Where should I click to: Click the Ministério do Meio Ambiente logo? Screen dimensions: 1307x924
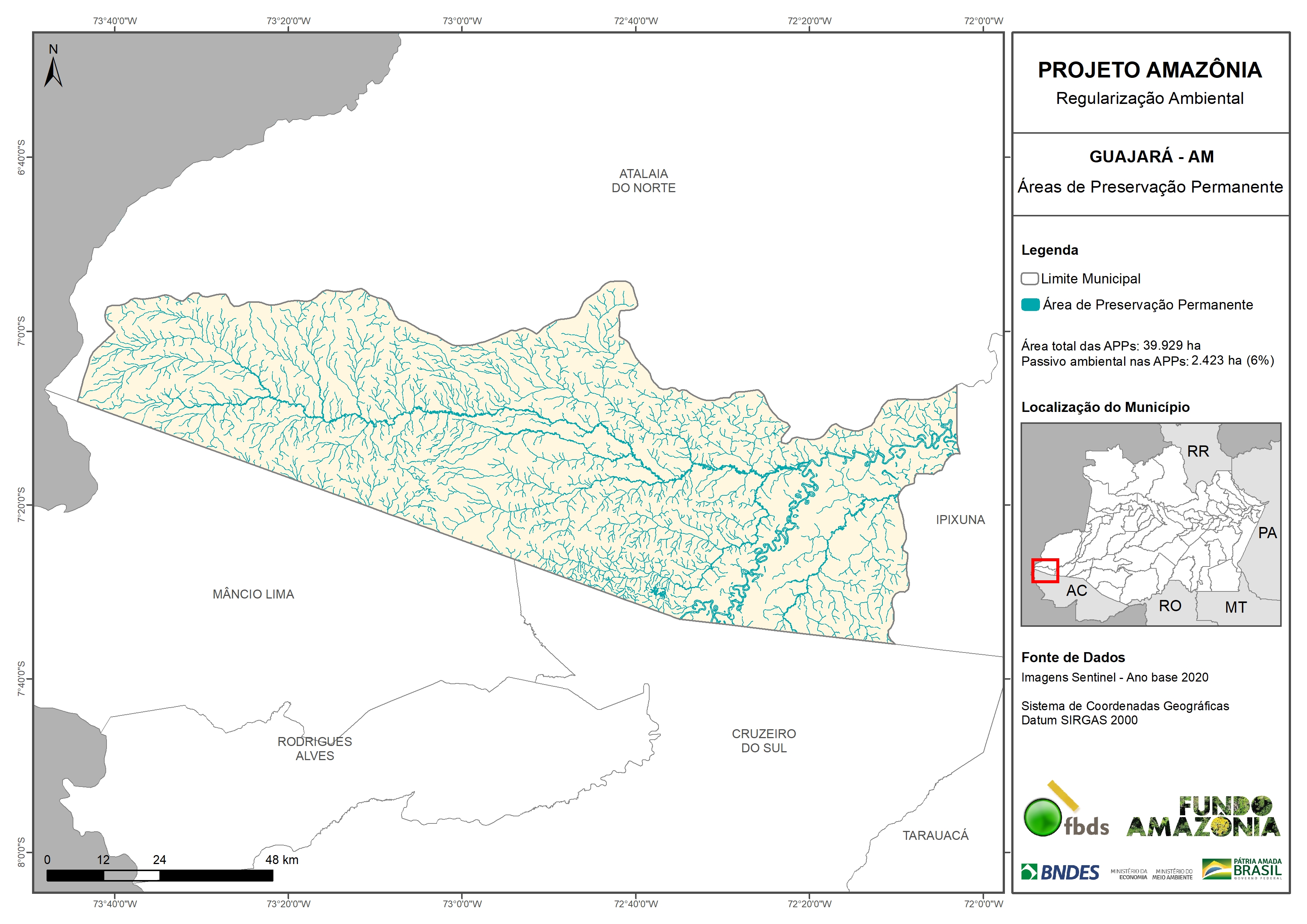click(x=1172, y=874)
